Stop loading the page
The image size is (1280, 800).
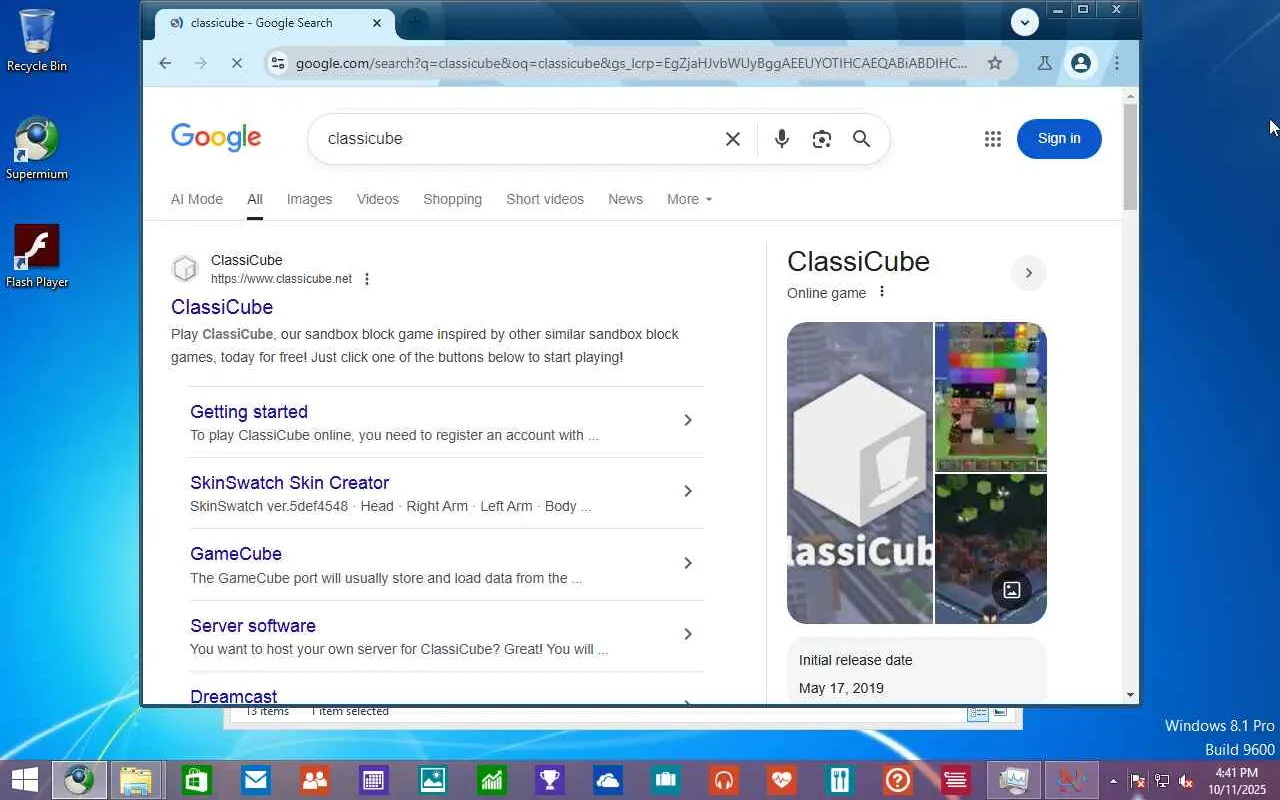[x=237, y=63]
